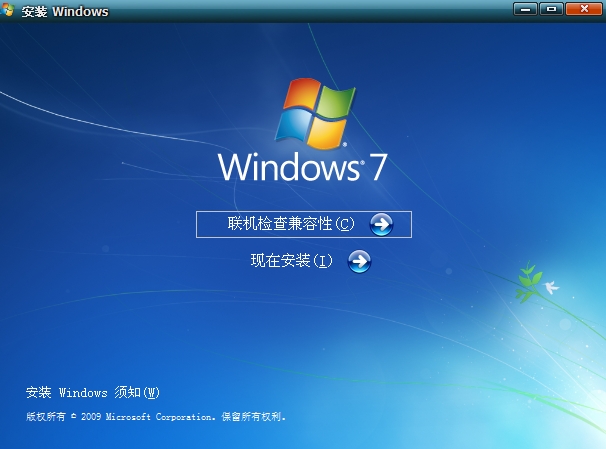This screenshot has height=449, width=606.
Task: Open the 安装 Windows 须知(W) link
Action: click(x=93, y=392)
